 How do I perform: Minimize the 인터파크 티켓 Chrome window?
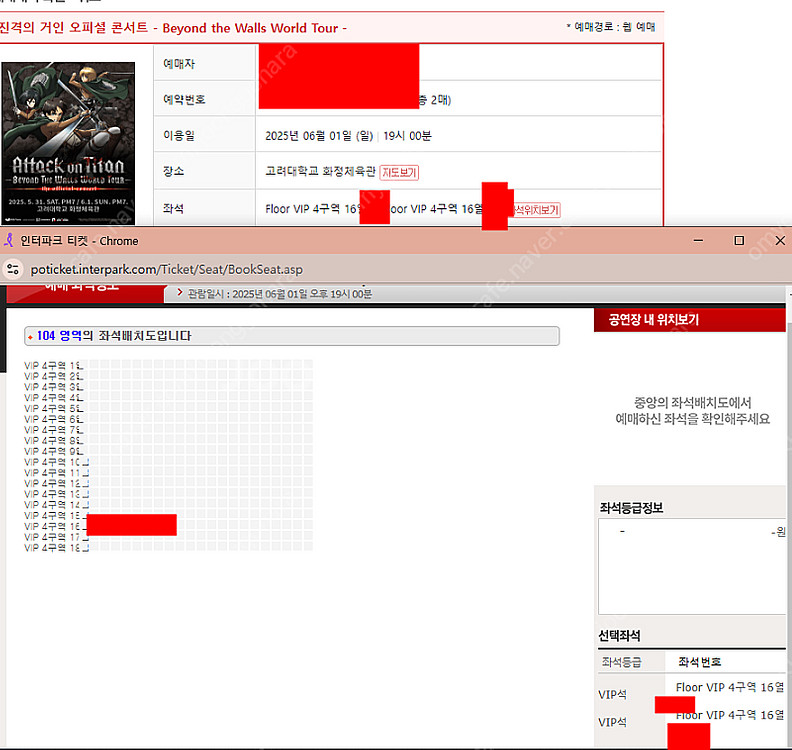tap(698, 240)
